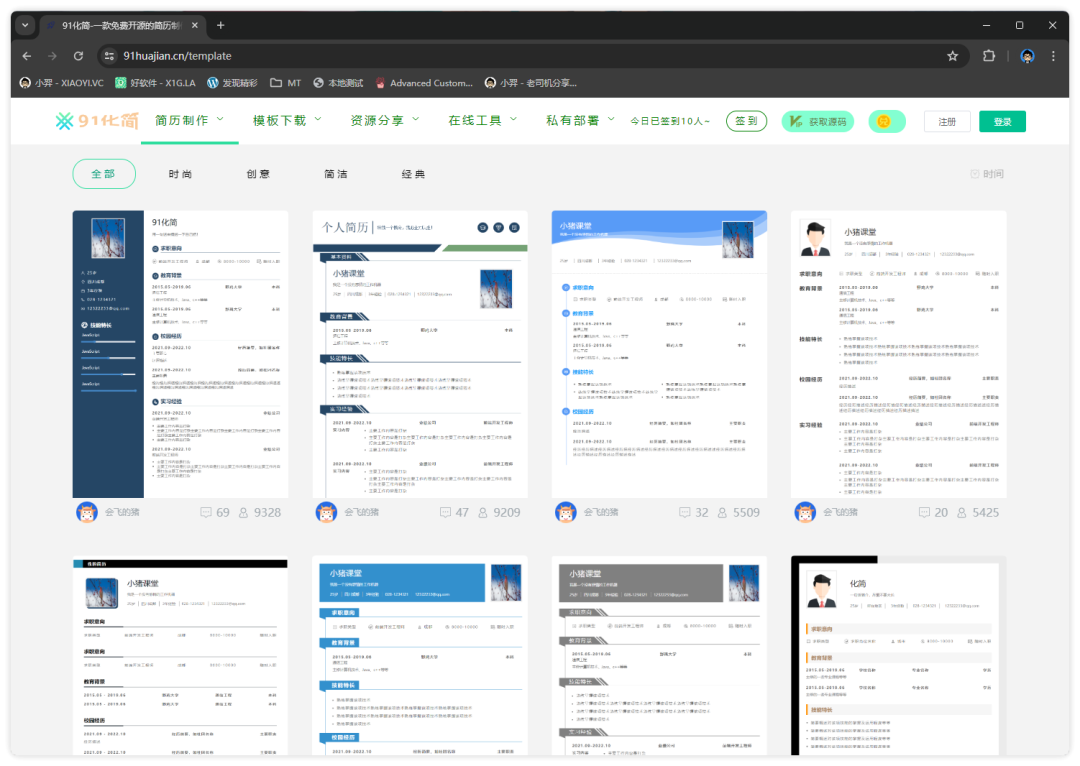Click the 登录 login button

(x=1003, y=122)
